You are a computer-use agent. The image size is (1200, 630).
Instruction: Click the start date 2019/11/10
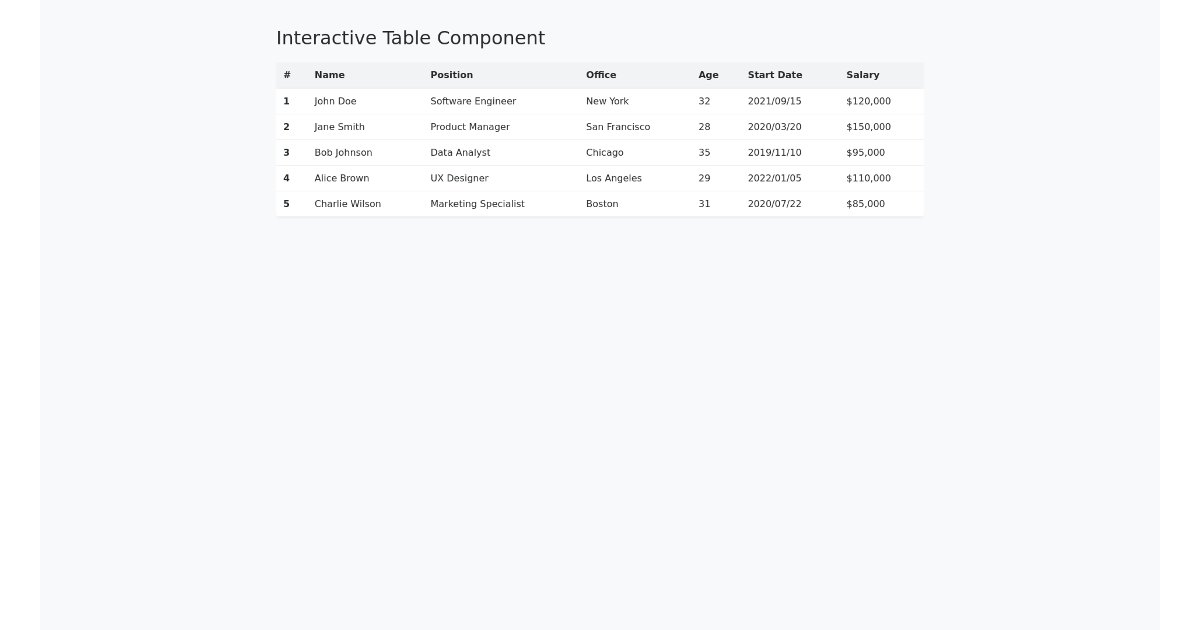coord(790,153)
